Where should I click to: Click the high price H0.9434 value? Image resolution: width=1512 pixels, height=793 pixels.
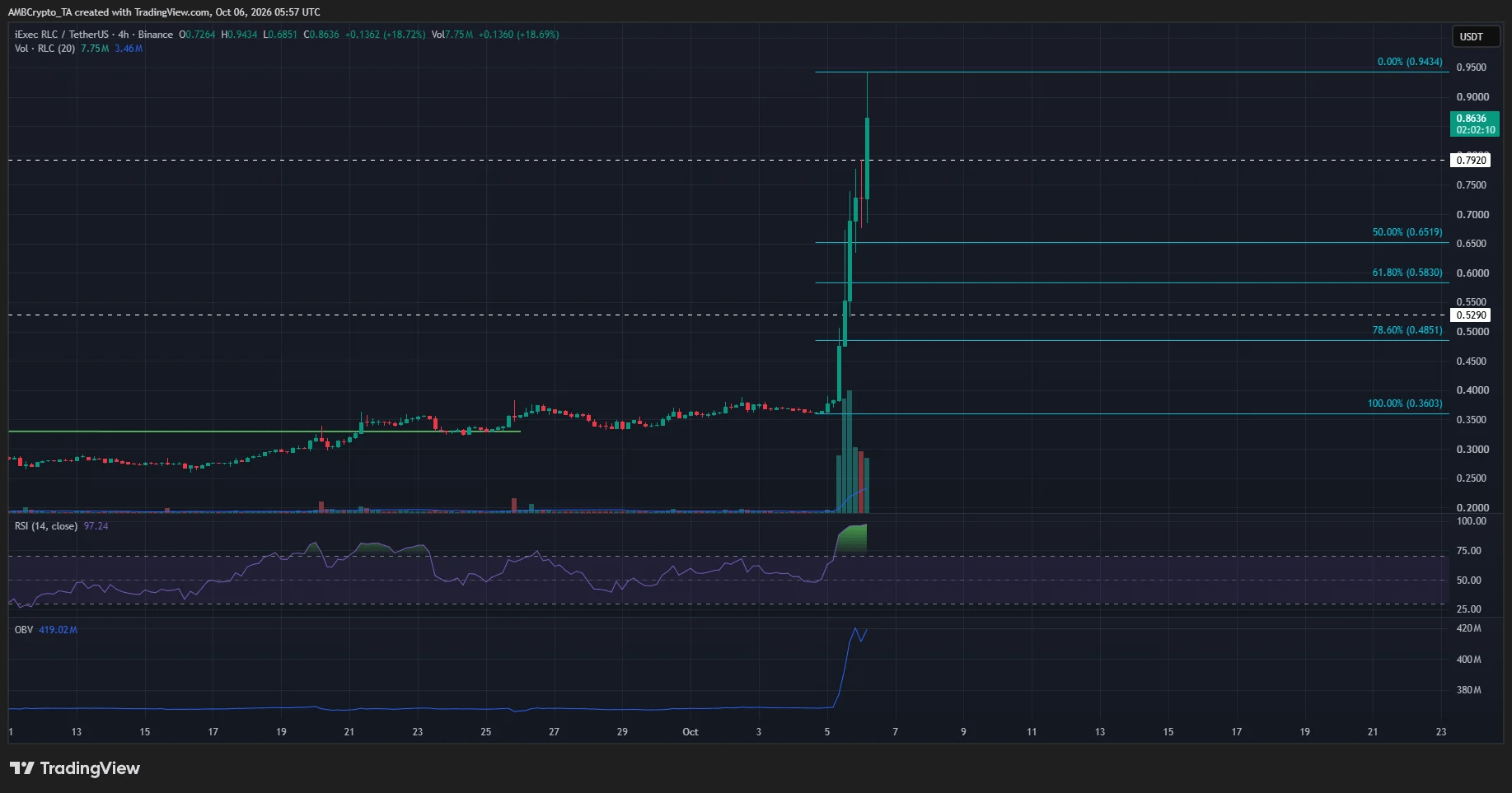click(x=239, y=35)
